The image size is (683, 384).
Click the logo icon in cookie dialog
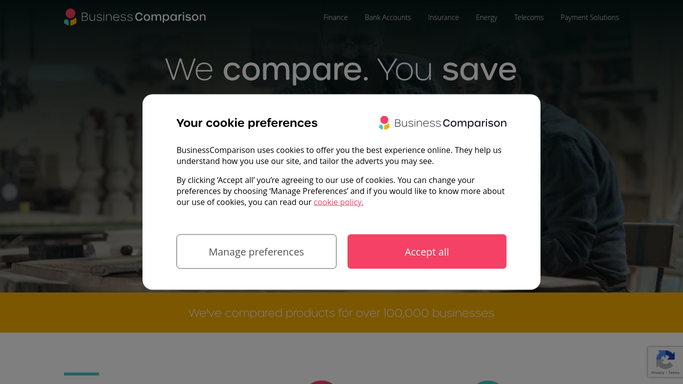pos(384,123)
